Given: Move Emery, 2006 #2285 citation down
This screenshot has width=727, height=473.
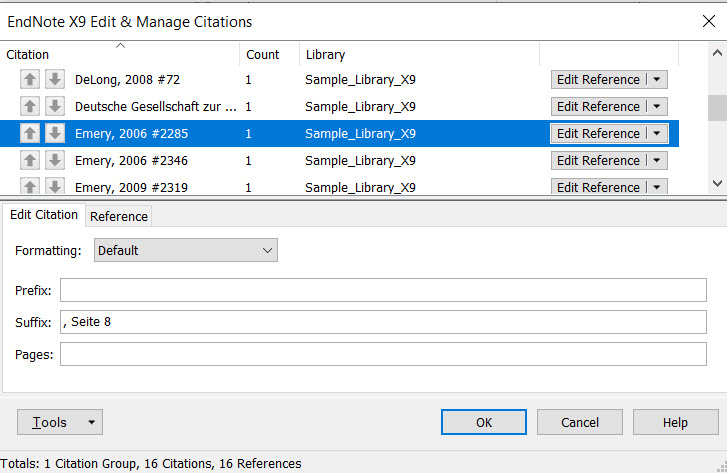Looking at the screenshot, I should [x=55, y=134].
